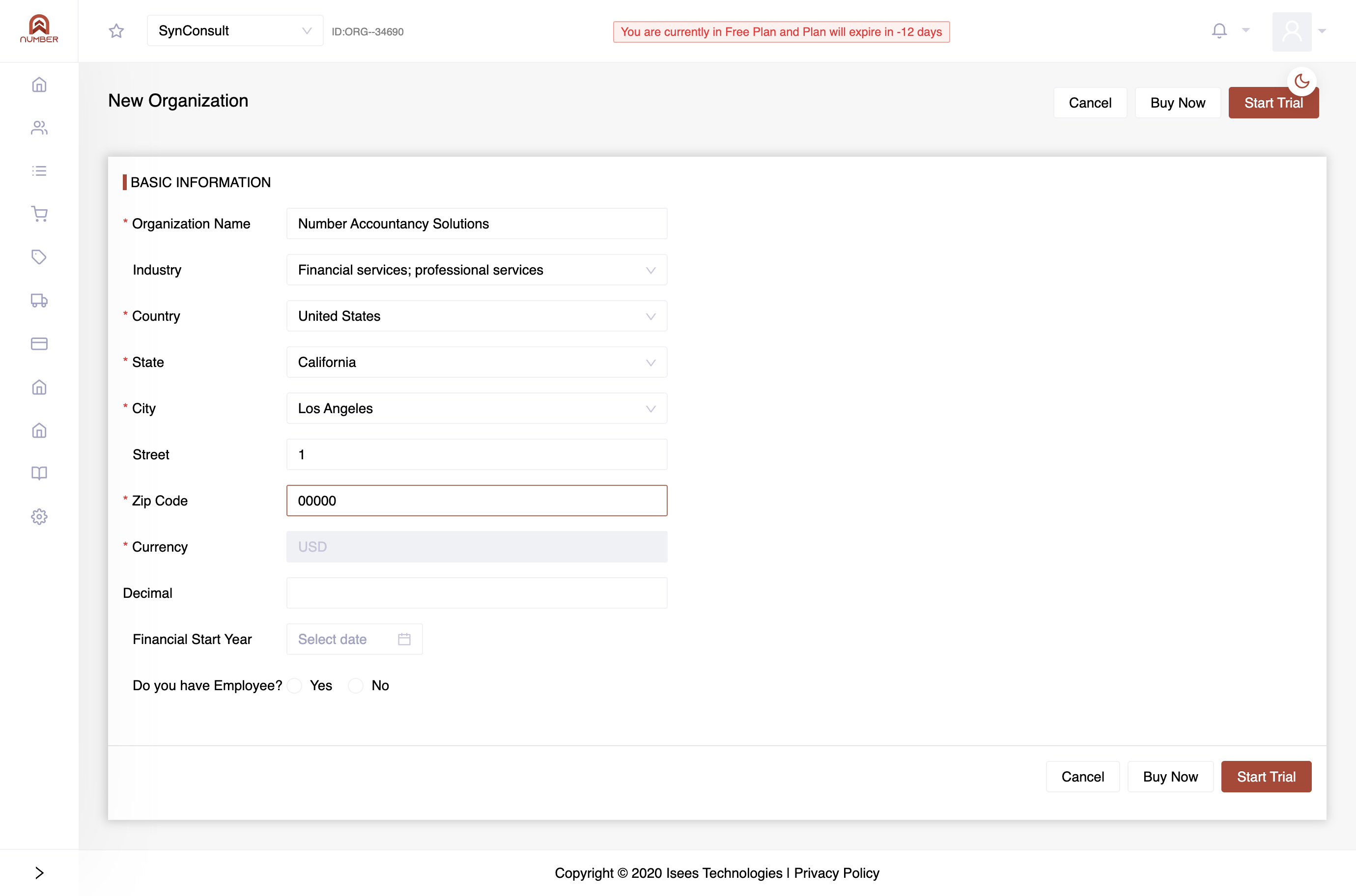Expand the notification bell dropdown arrow
1356x896 pixels.
point(1246,30)
